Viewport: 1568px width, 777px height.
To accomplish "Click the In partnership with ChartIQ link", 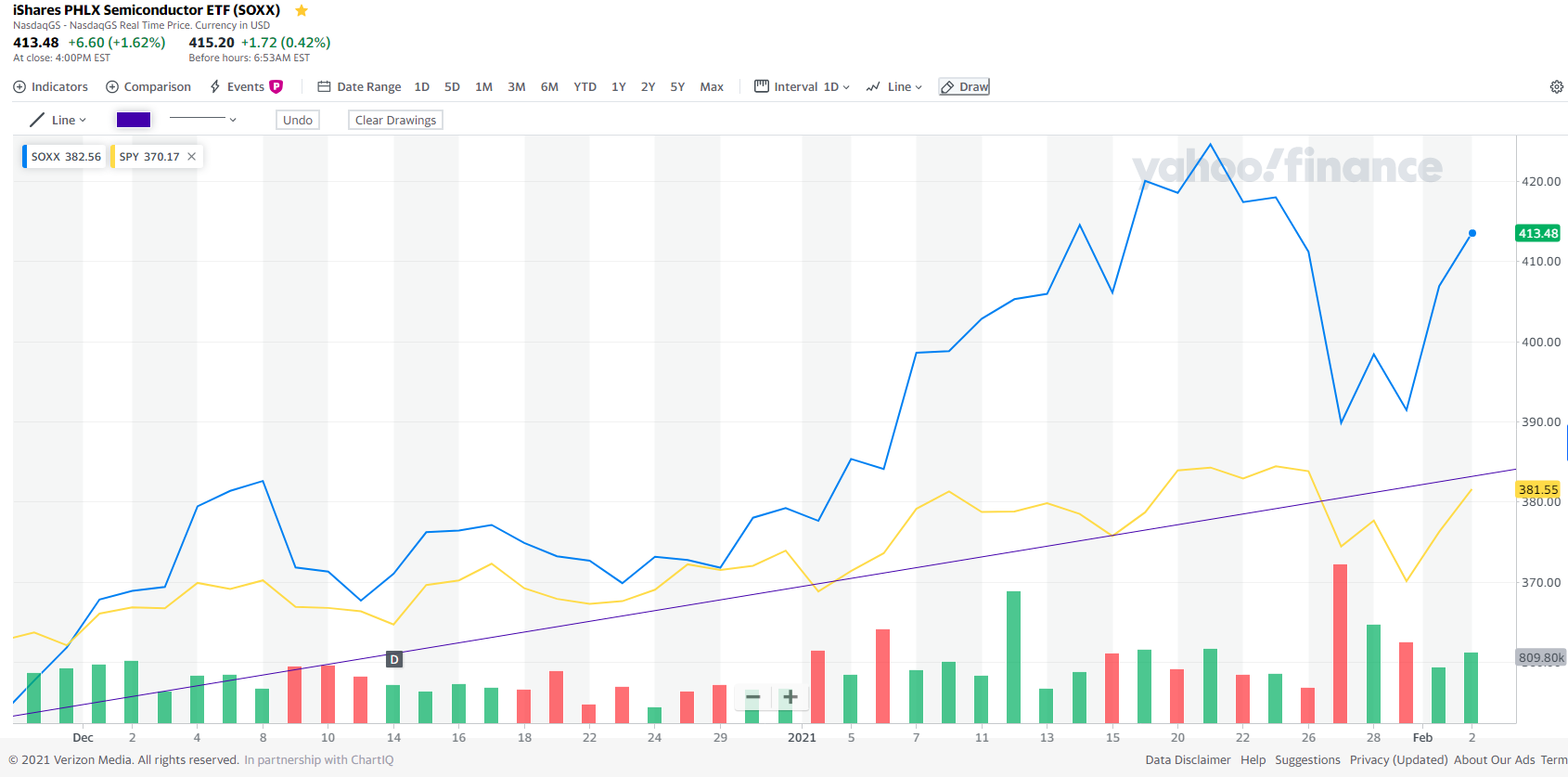I will click(x=318, y=759).
